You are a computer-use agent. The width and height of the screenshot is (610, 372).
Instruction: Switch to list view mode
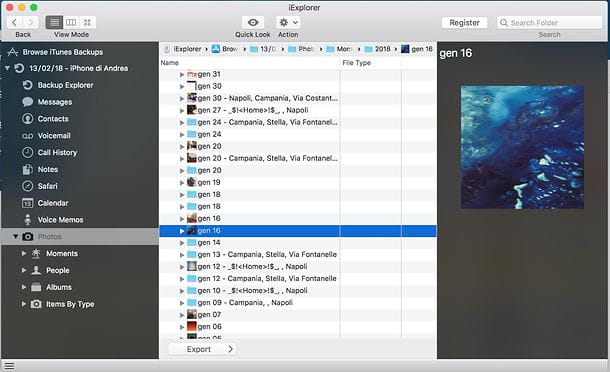(54, 23)
